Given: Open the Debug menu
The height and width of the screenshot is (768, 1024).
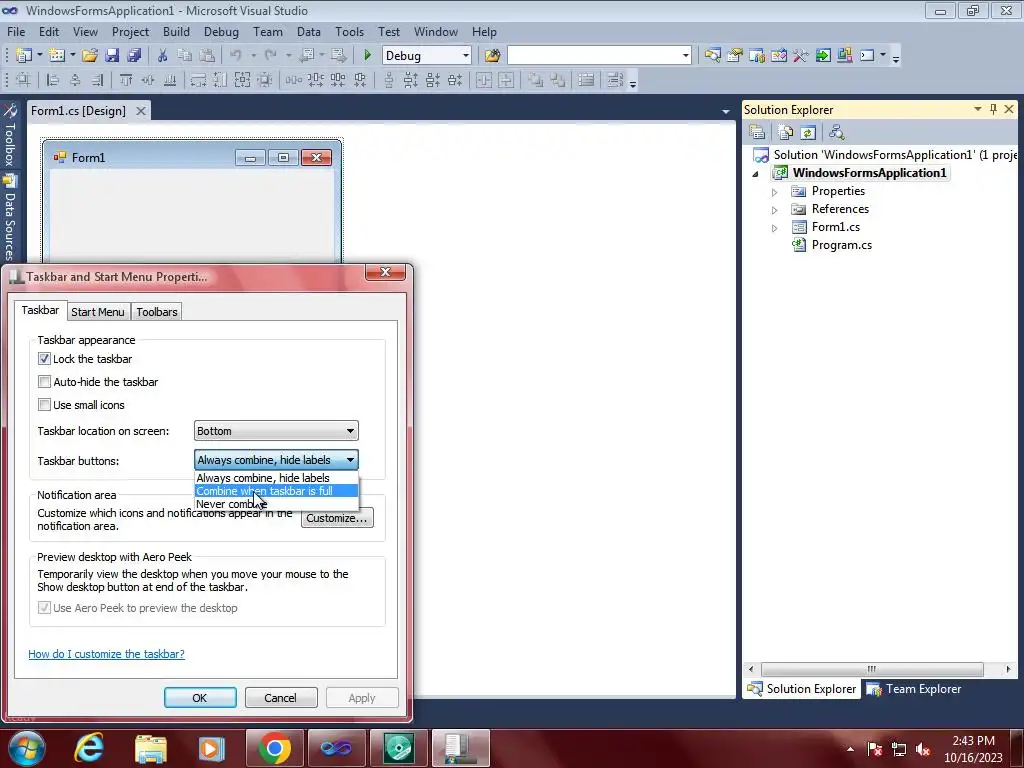Looking at the screenshot, I should [221, 31].
